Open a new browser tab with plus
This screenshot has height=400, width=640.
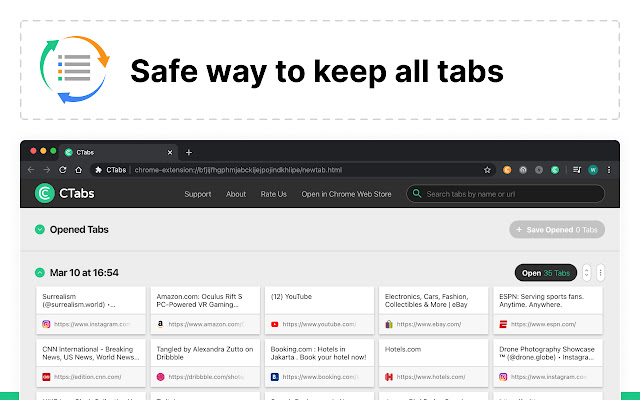tap(189, 152)
